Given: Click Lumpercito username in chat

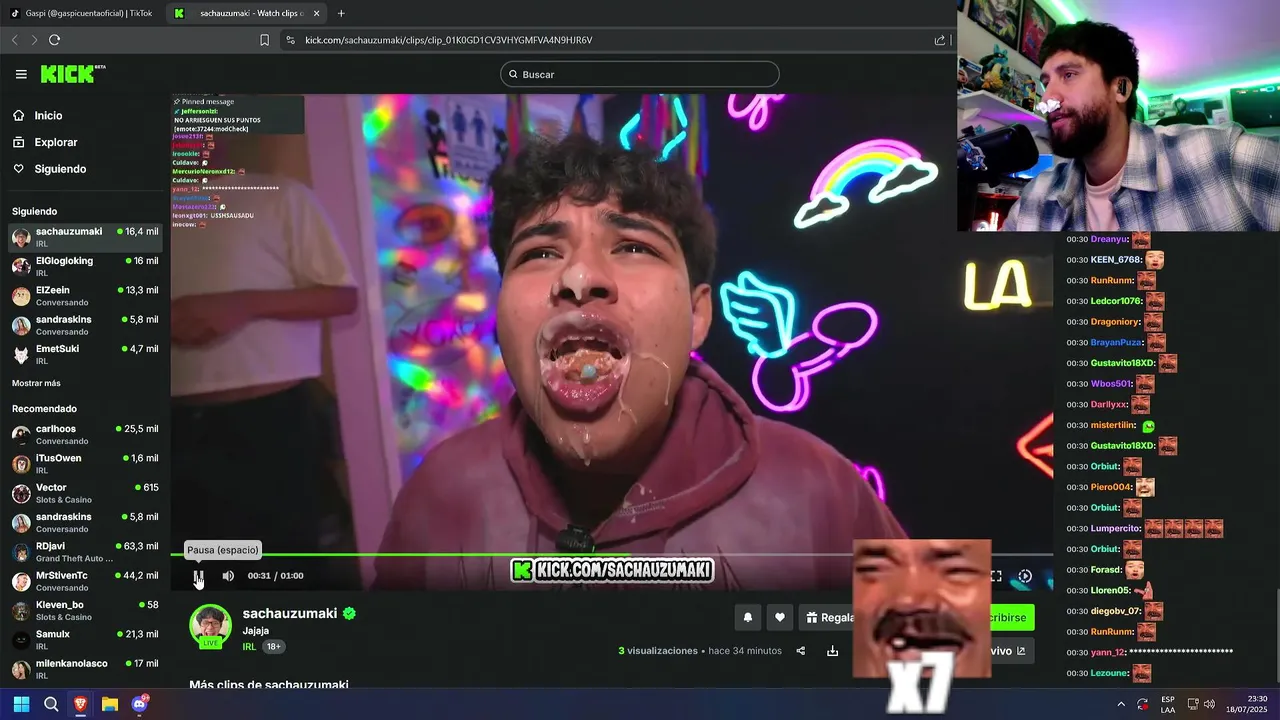Looking at the screenshot, I should pos(1116,528).
